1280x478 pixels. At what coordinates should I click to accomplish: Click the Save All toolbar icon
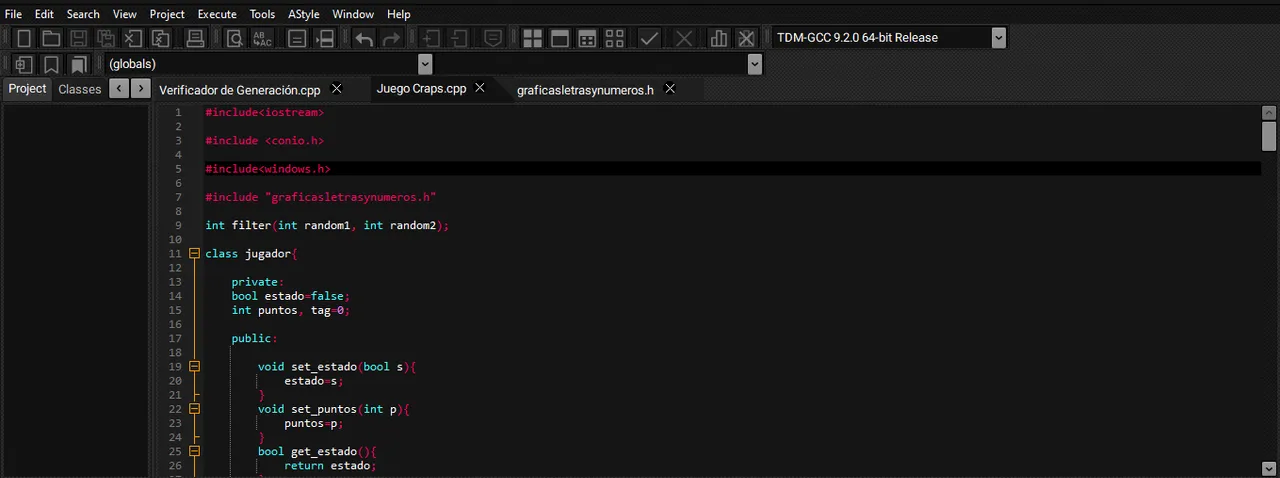pyautogui.click(x=105, y=38)
